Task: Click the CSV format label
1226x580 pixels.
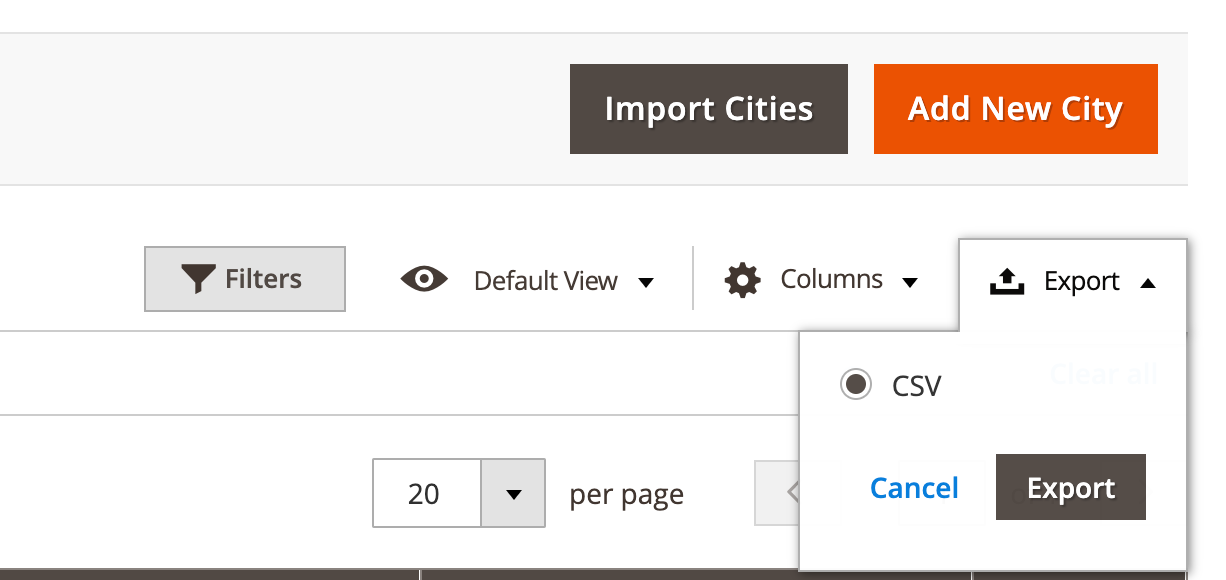Action: coord(917,385)
